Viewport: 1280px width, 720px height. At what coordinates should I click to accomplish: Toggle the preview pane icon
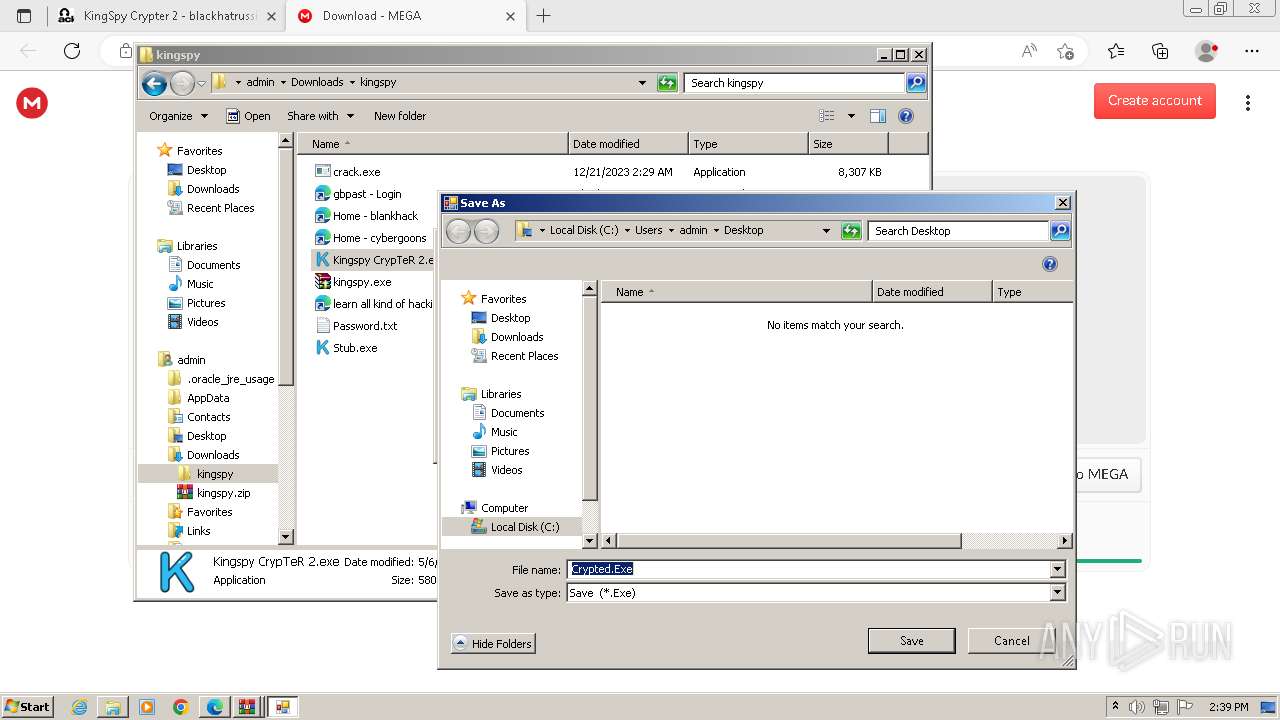coord(878,116)
